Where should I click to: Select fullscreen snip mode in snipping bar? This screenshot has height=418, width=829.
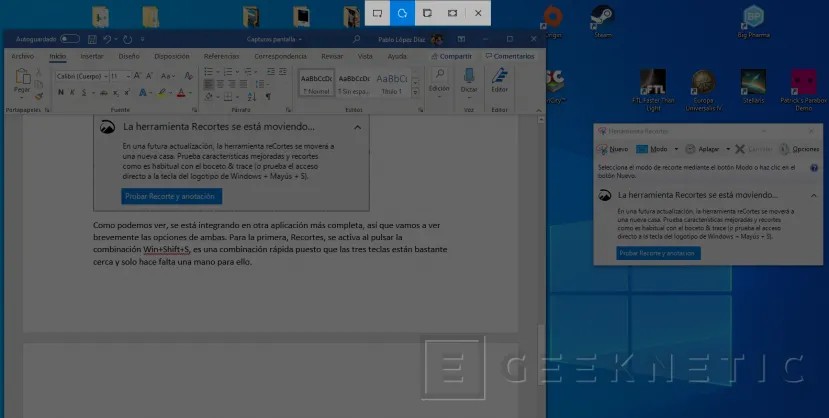(x=453, y=13)
